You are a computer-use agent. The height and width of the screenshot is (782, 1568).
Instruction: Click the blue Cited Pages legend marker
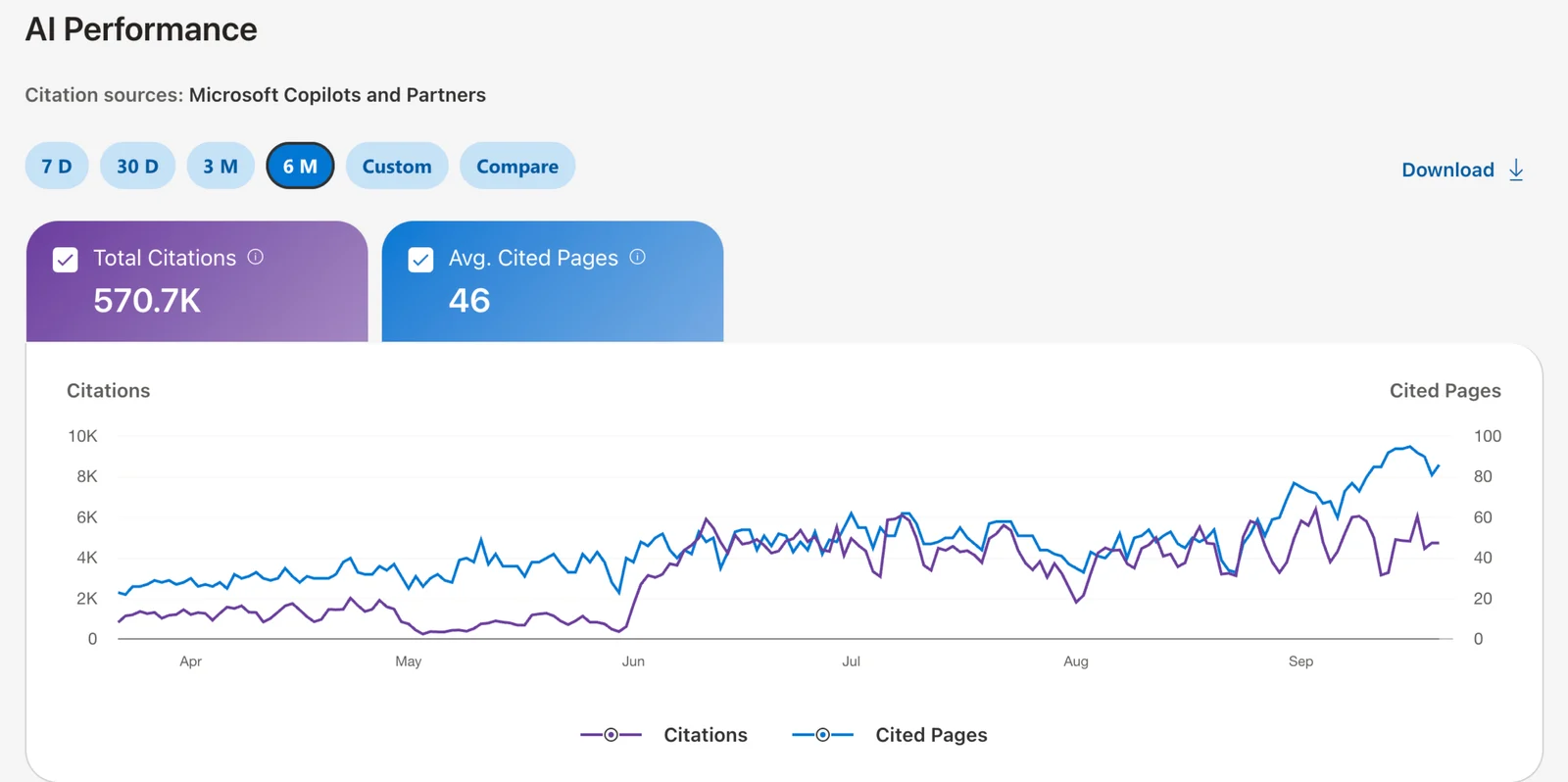[x=823, y=735]
